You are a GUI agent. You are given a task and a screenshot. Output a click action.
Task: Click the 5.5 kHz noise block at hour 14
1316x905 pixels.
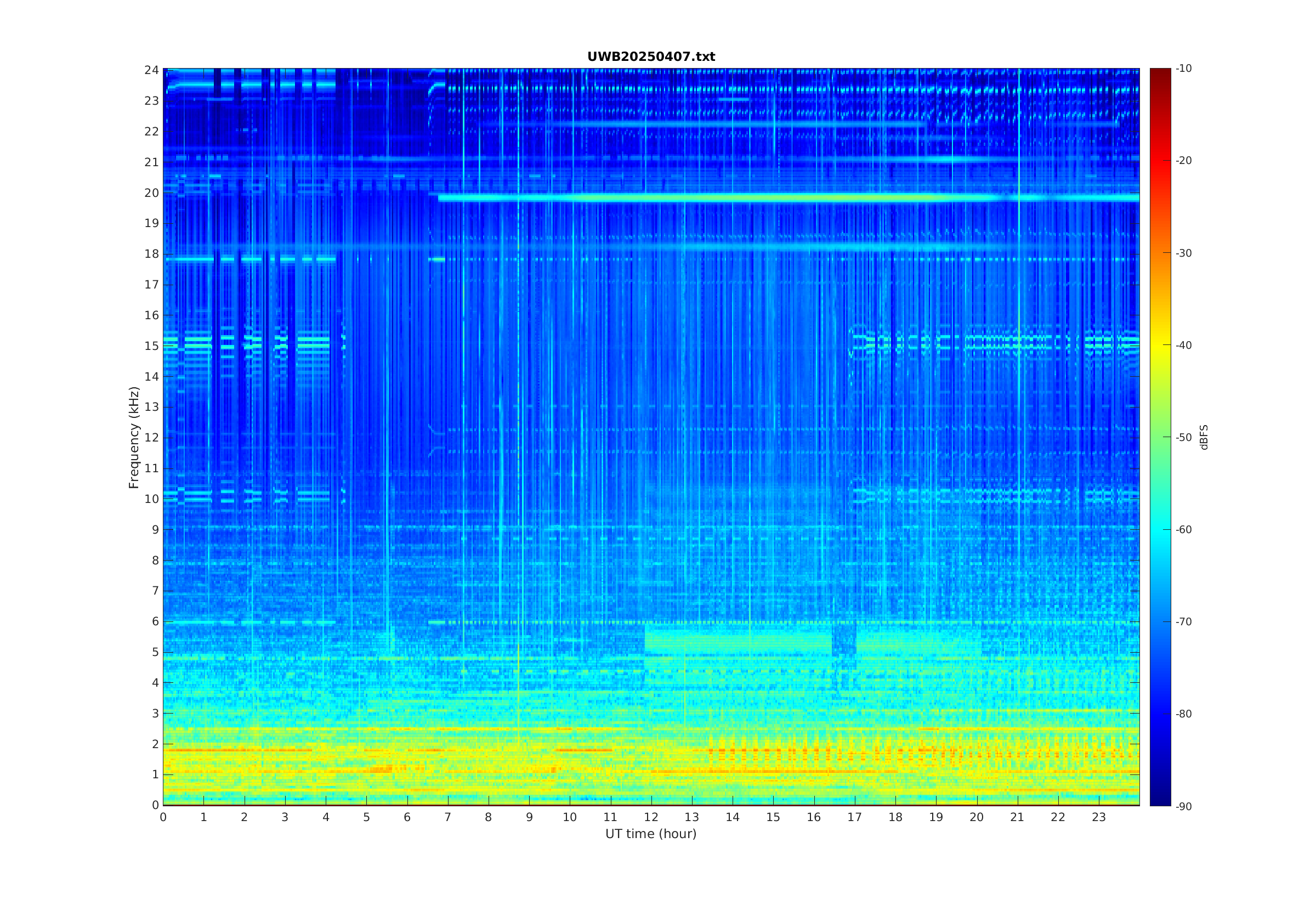[x=733, y=640]
